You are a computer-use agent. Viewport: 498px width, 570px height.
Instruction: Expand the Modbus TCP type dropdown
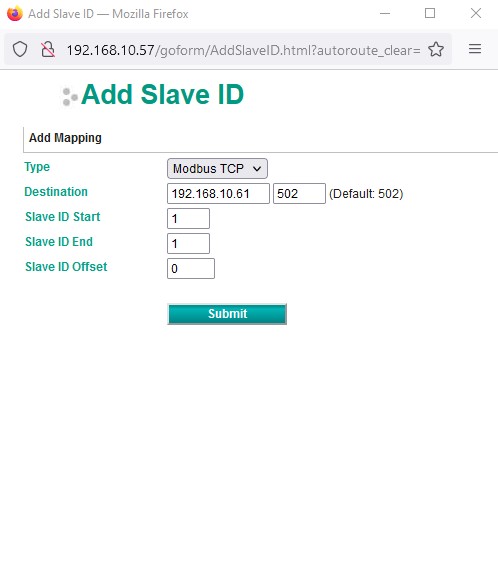[x=217, y=169]
